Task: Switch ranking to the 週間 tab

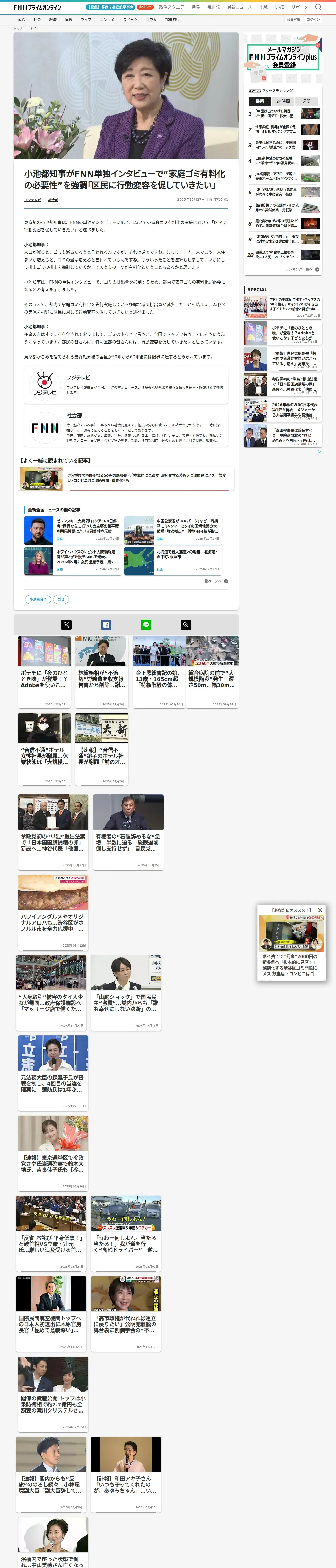Action: tap(306, 101)
